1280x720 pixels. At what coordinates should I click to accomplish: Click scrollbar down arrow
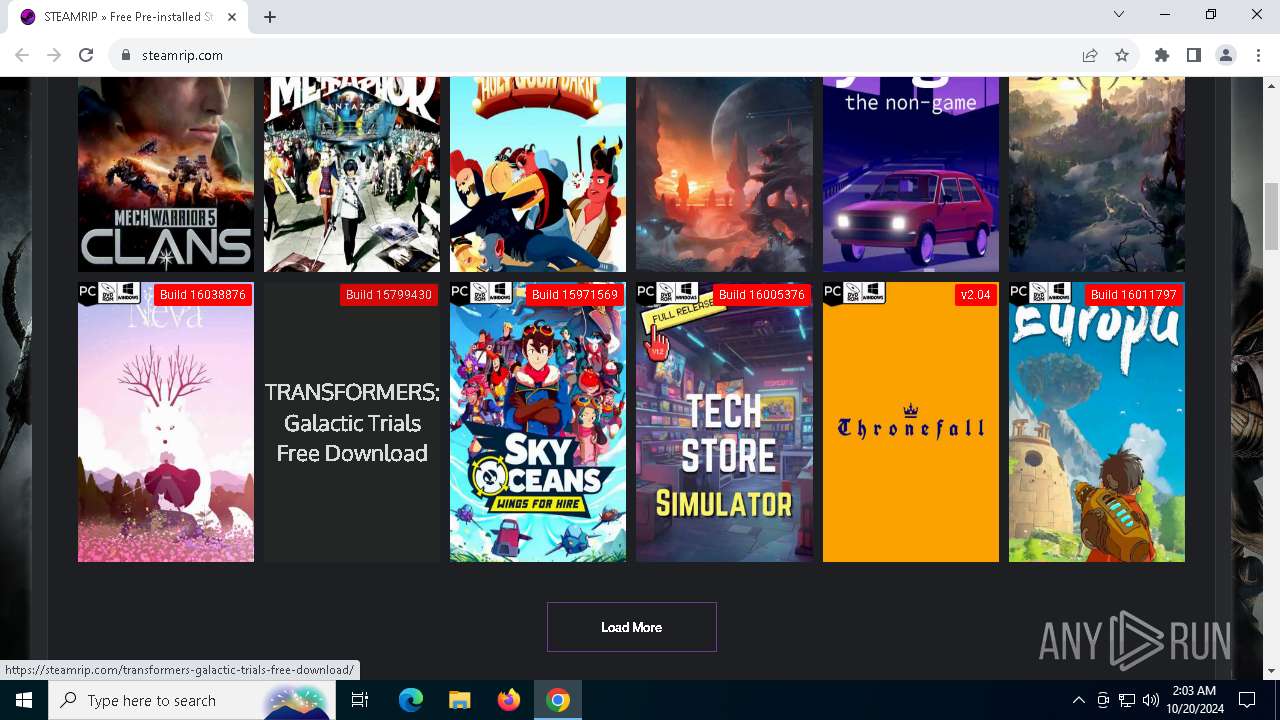tap(1271, 671)
